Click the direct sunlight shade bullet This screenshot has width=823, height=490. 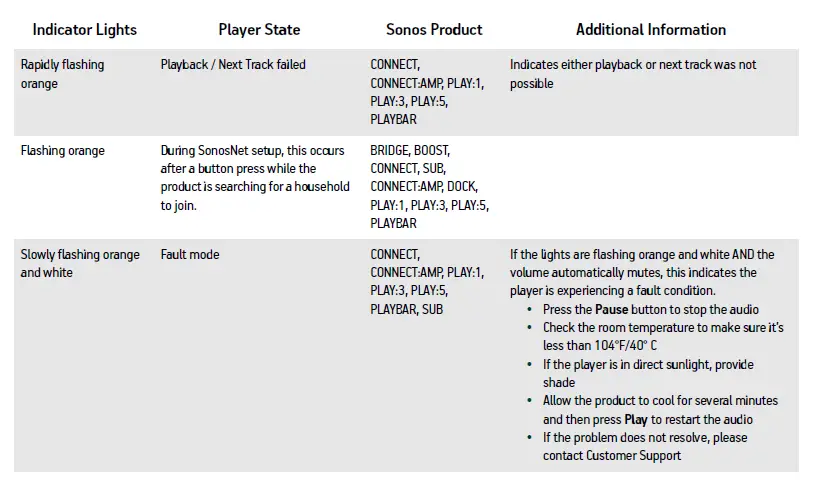click(x=647, y=373)
